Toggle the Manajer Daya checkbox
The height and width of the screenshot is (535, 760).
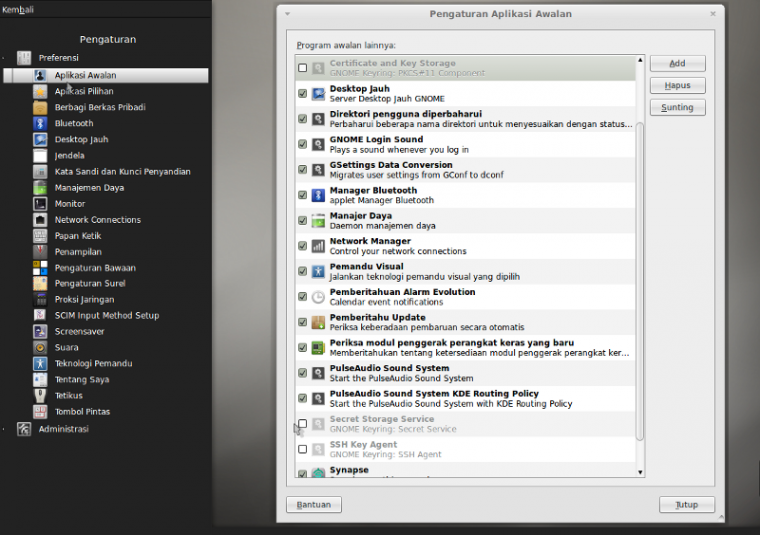[302, 220]
